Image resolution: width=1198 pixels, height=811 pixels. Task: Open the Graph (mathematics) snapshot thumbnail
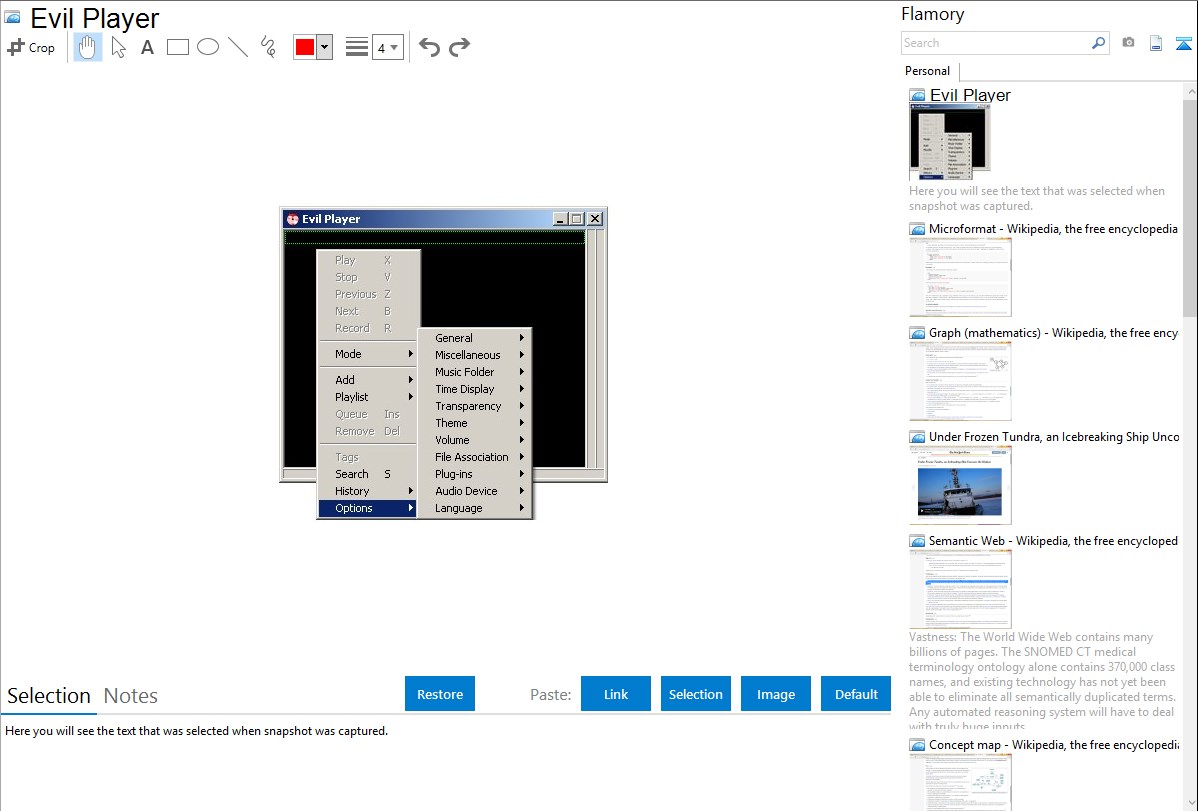coord(960,381)
